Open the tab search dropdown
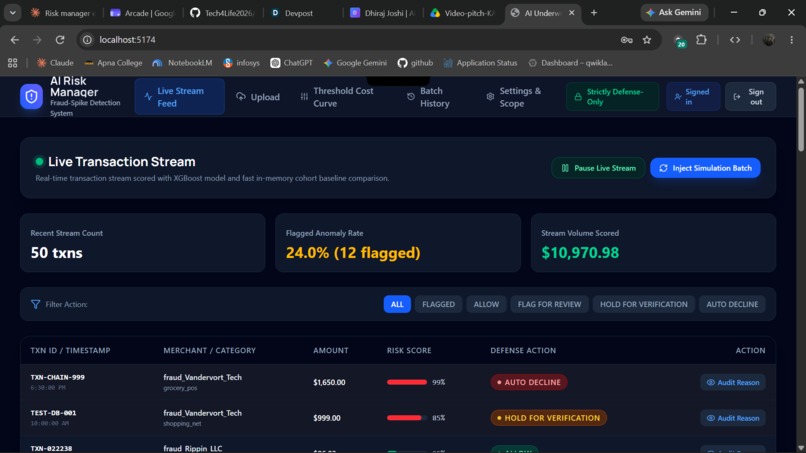The height and width of the screenshot is (453, 806). coord(12,12)
